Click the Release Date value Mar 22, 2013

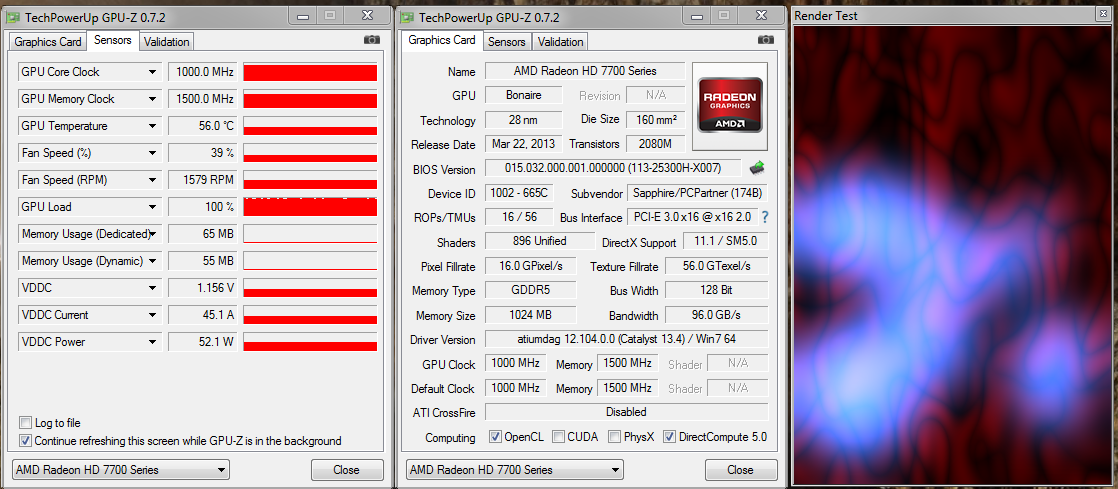pos(523,144)
